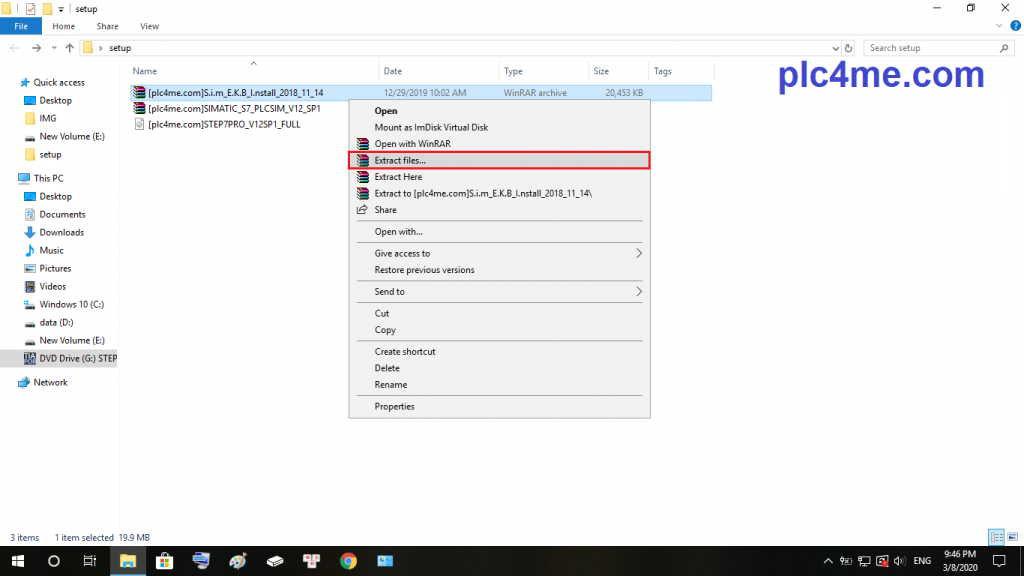Click Extract files... in the context menu

click(x=399, y=160)
